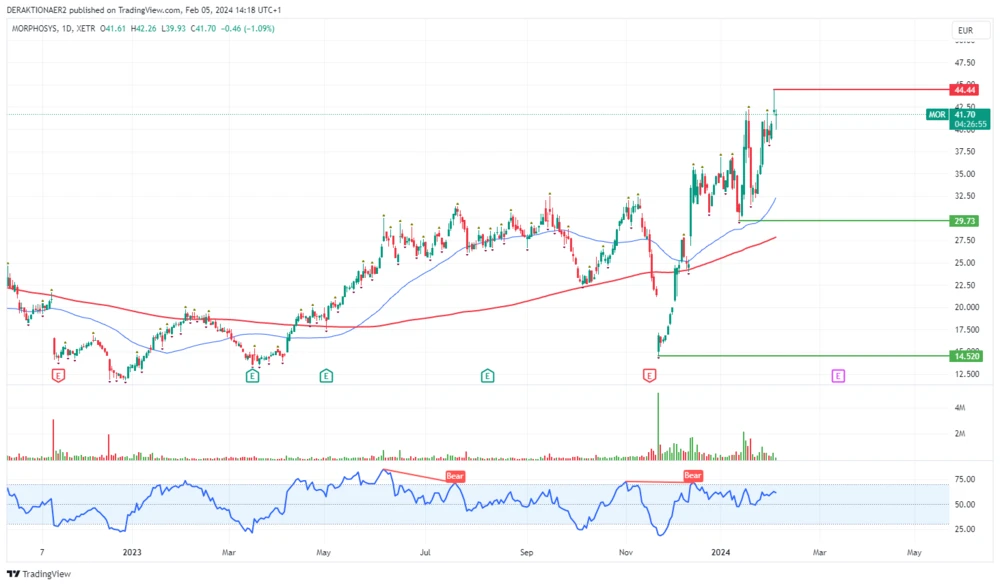
Task: Select the earnings E icon near the Mar label
Action: 250,375
